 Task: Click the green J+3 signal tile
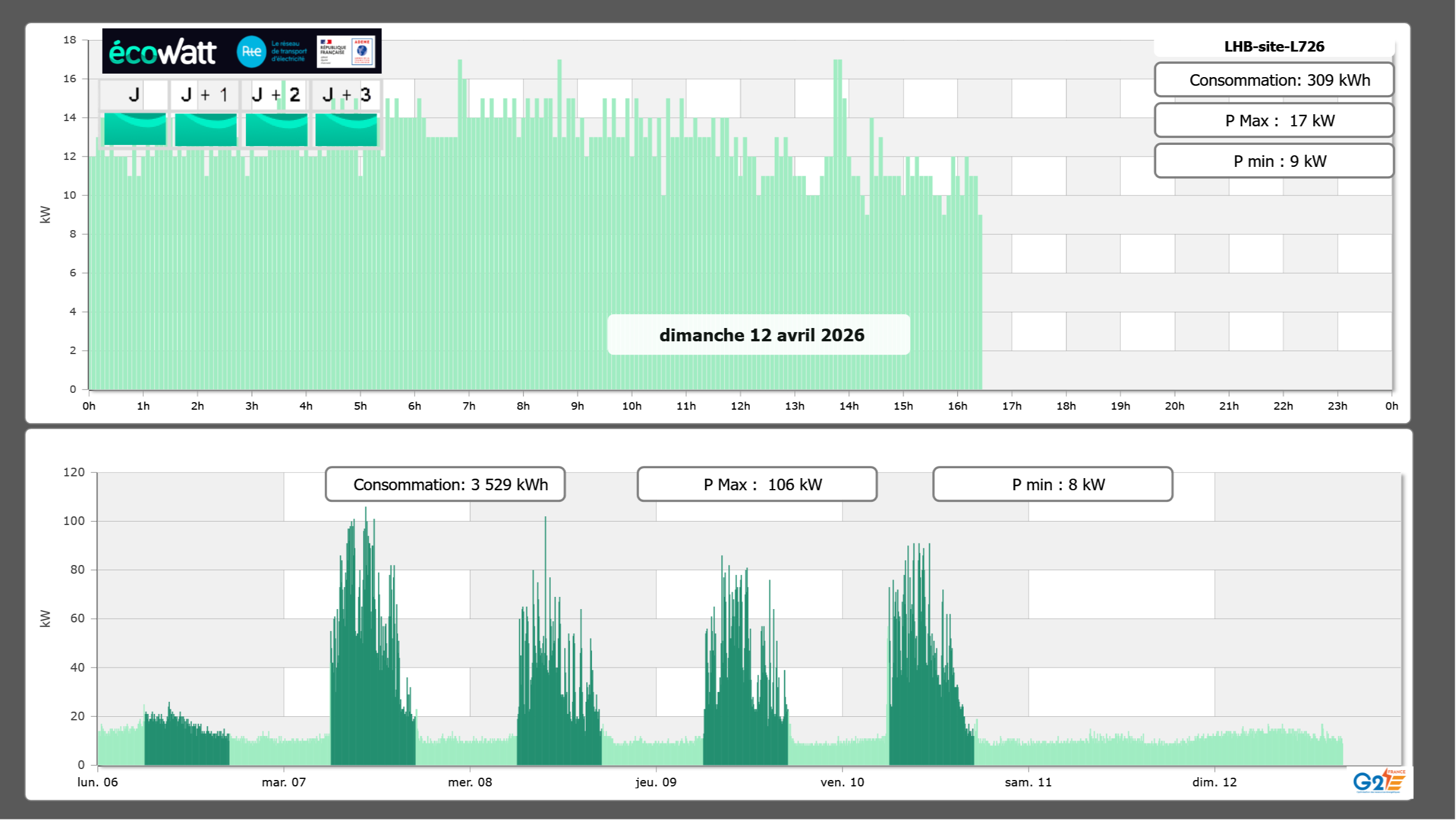346,129
